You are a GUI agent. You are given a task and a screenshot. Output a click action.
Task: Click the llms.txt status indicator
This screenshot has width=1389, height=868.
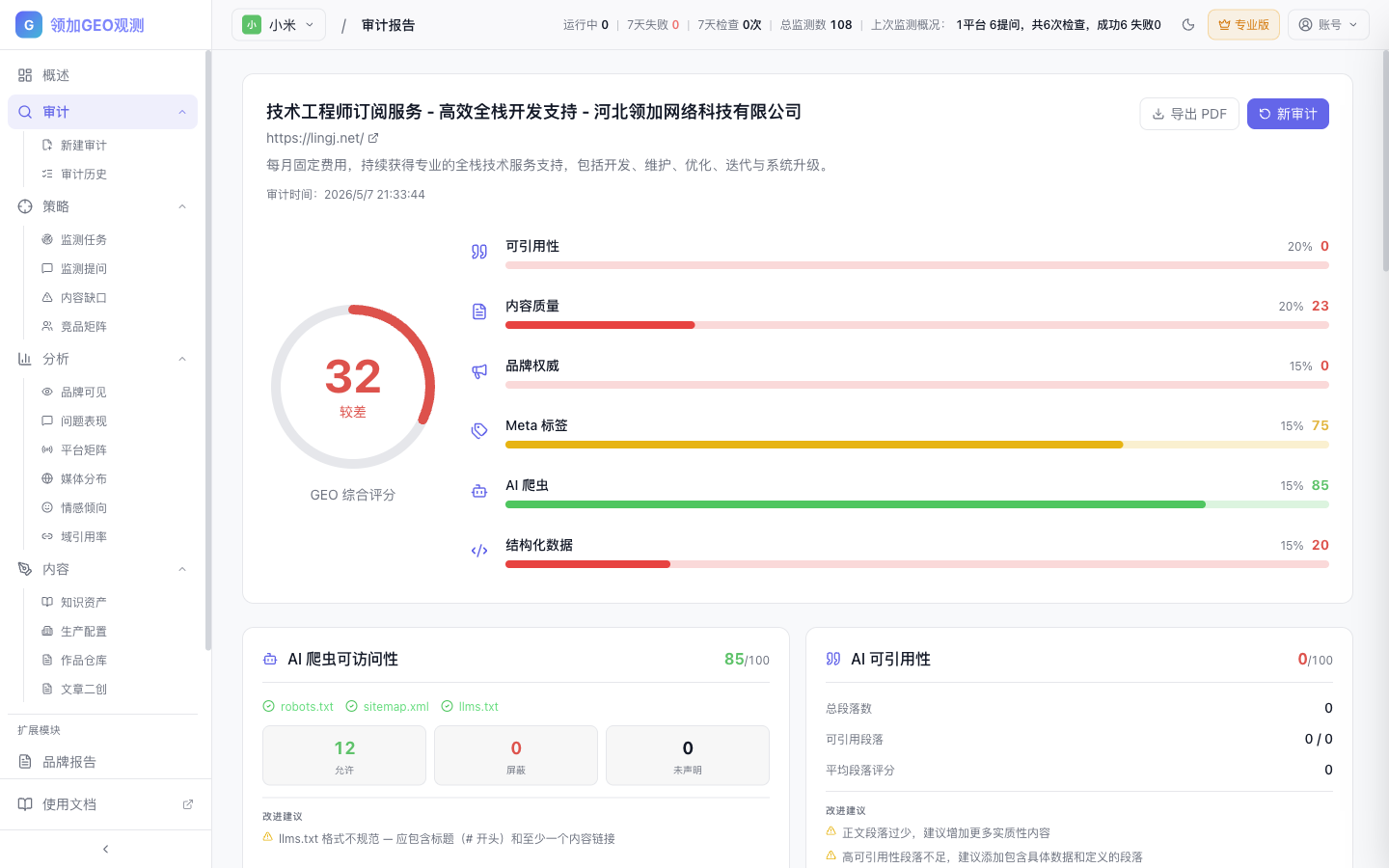click(470, 707)
